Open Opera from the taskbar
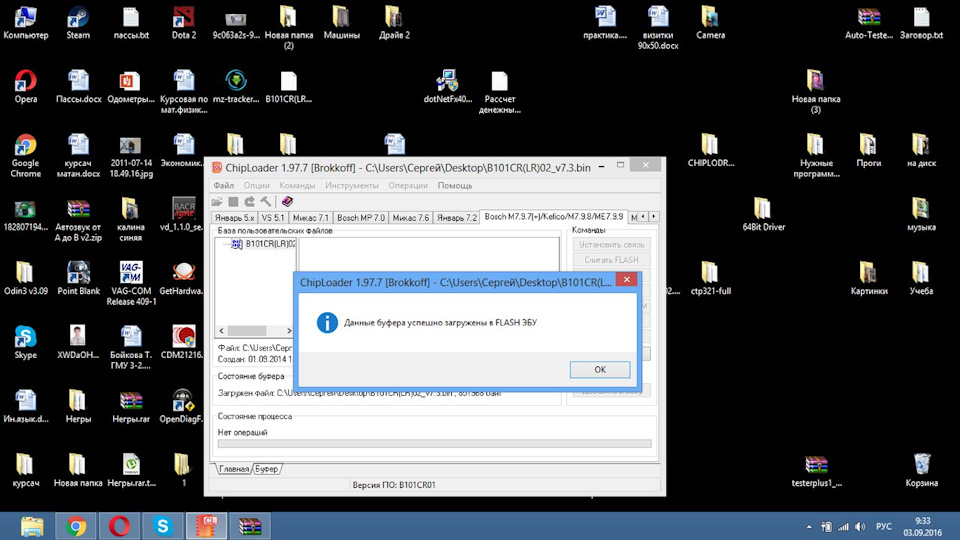Screen dimensions: 960x540 click(119, 526)
